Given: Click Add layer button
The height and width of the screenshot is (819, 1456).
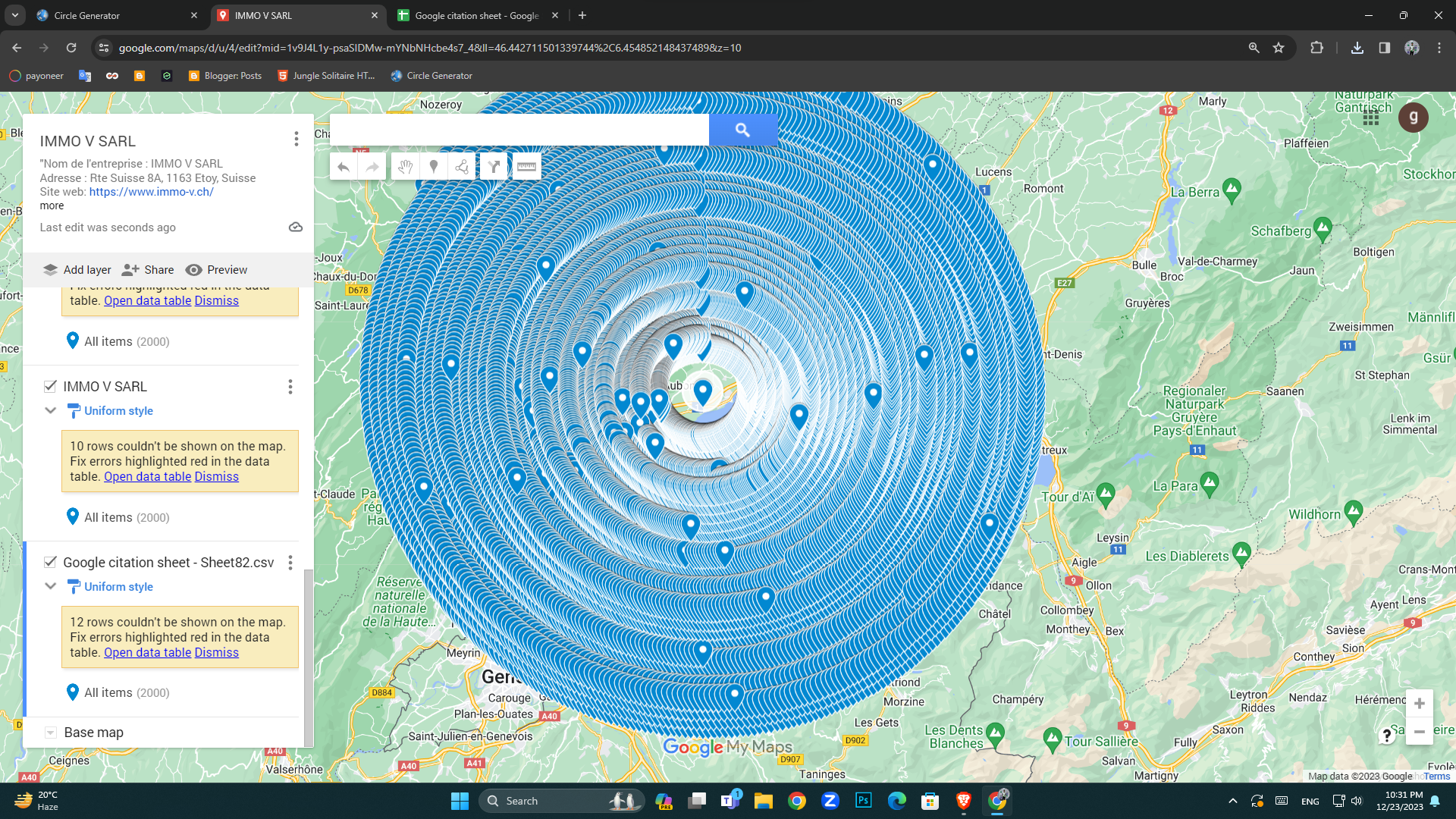Looking at the screenshot, I should [x=77, y=270].
